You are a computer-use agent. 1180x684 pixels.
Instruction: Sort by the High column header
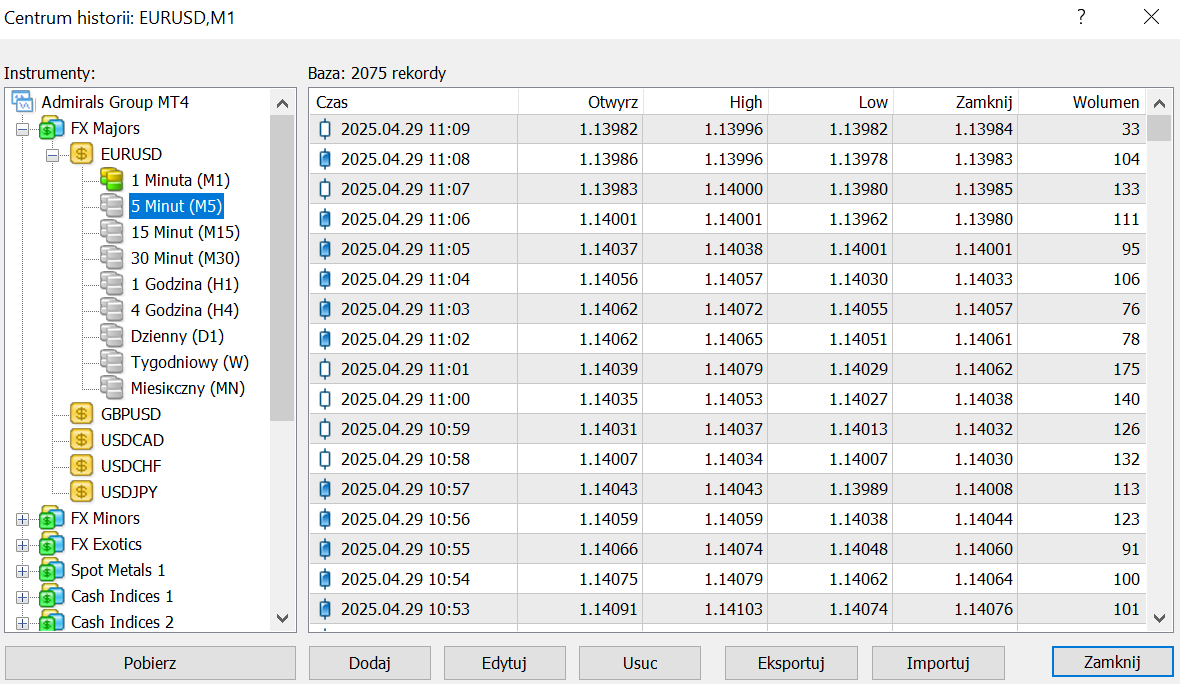pos(706,102)
